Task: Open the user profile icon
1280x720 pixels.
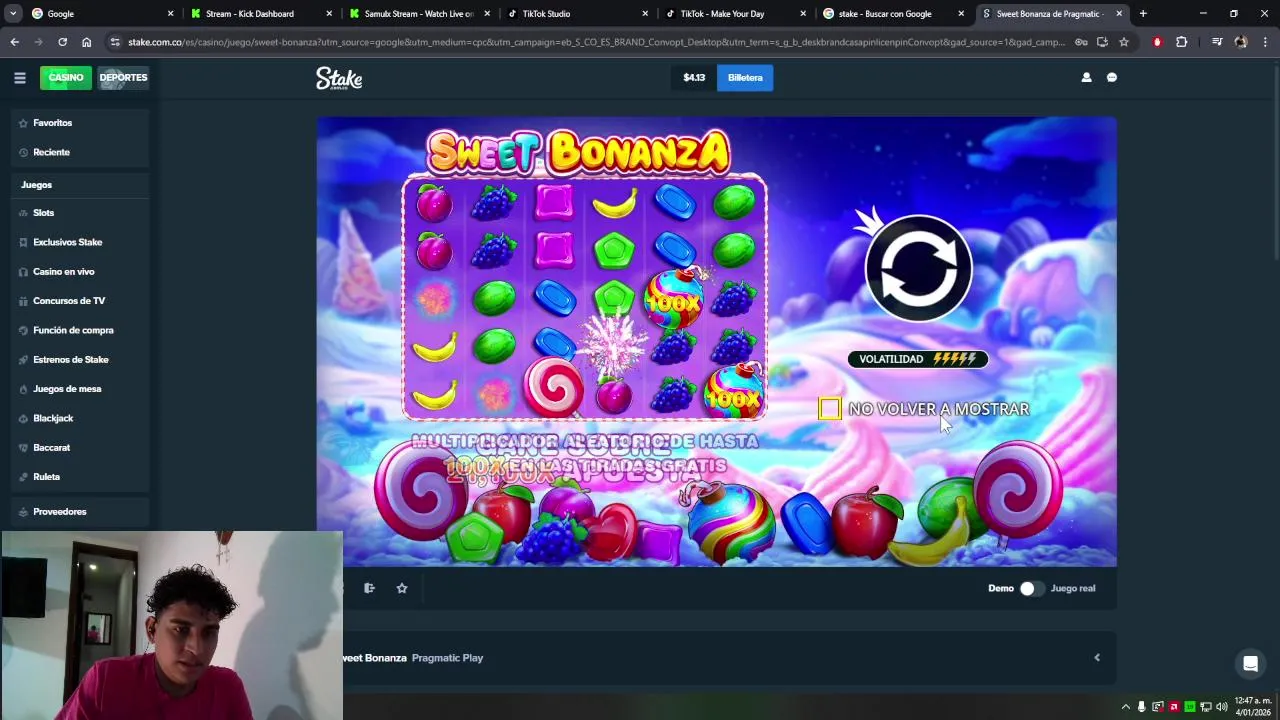Action: [x=1086, y=78]
